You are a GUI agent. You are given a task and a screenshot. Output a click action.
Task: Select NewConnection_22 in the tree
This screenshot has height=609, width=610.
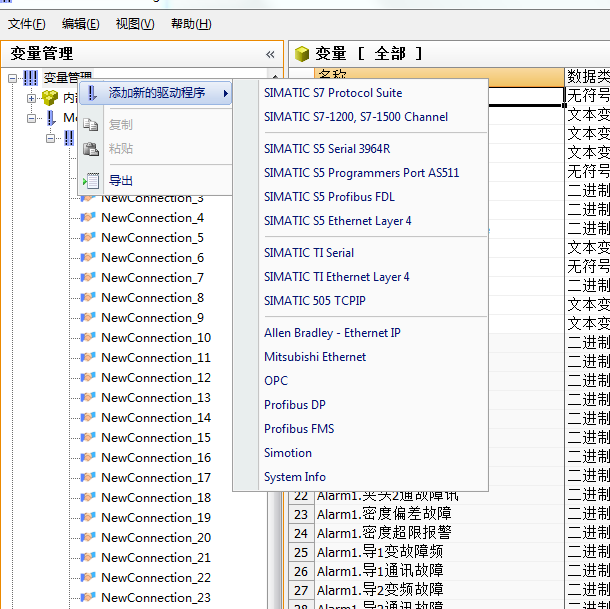point(156,578)
